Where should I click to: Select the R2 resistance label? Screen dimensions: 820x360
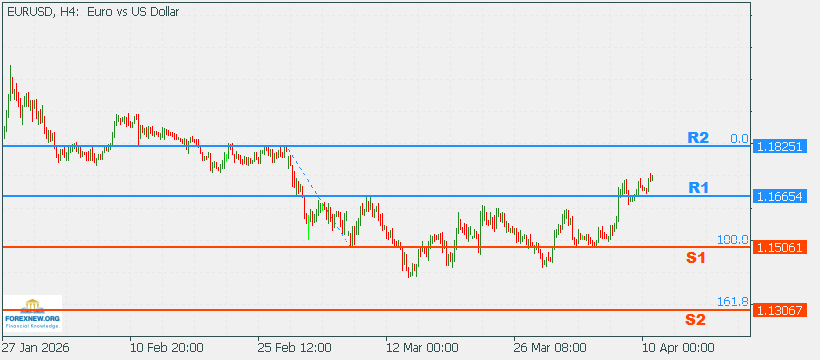pos(698,138)
